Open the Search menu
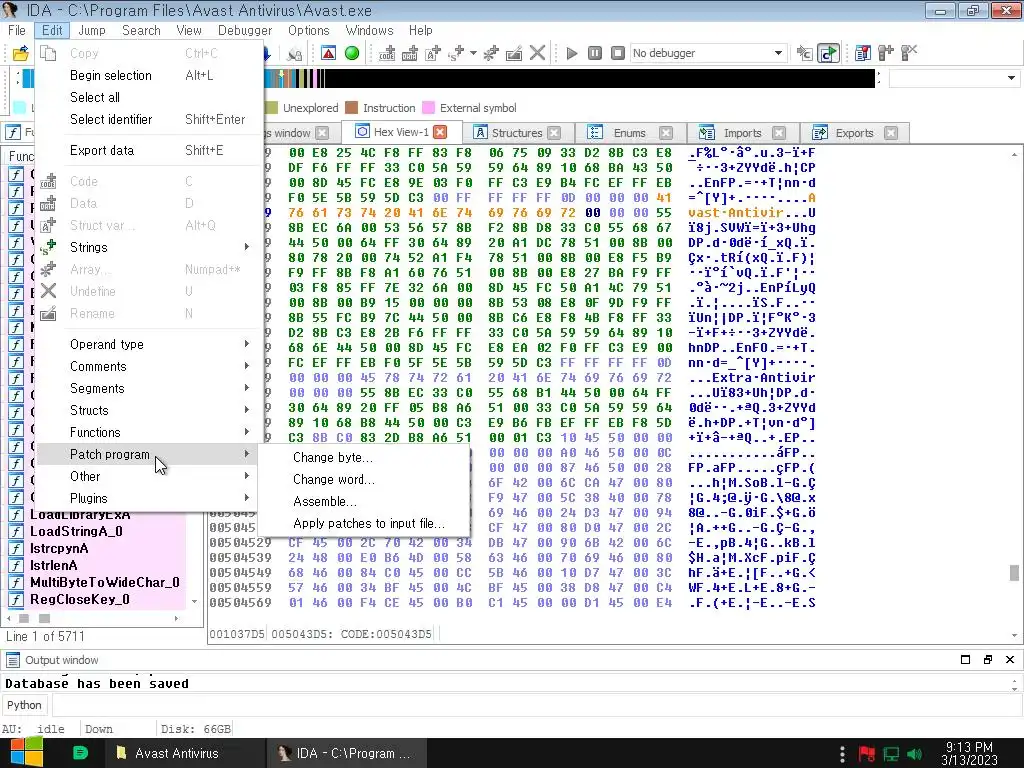1024x768 pixels. pyautogui.click(x=141, y=30)
